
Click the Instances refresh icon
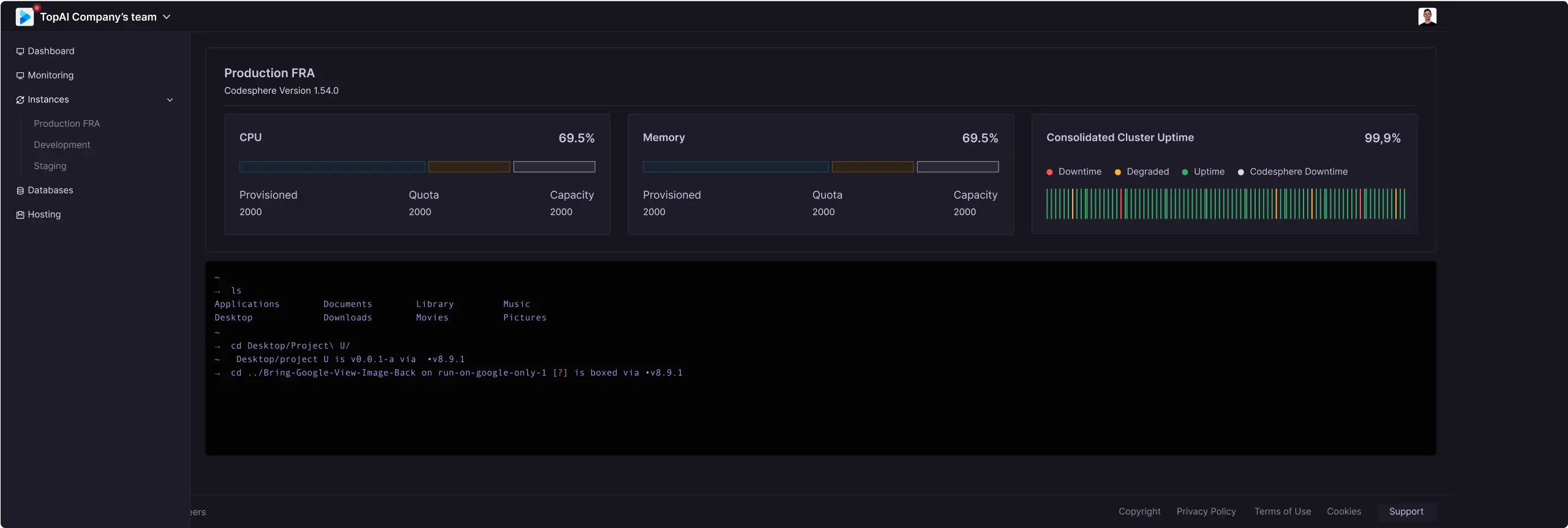point(20,100)
